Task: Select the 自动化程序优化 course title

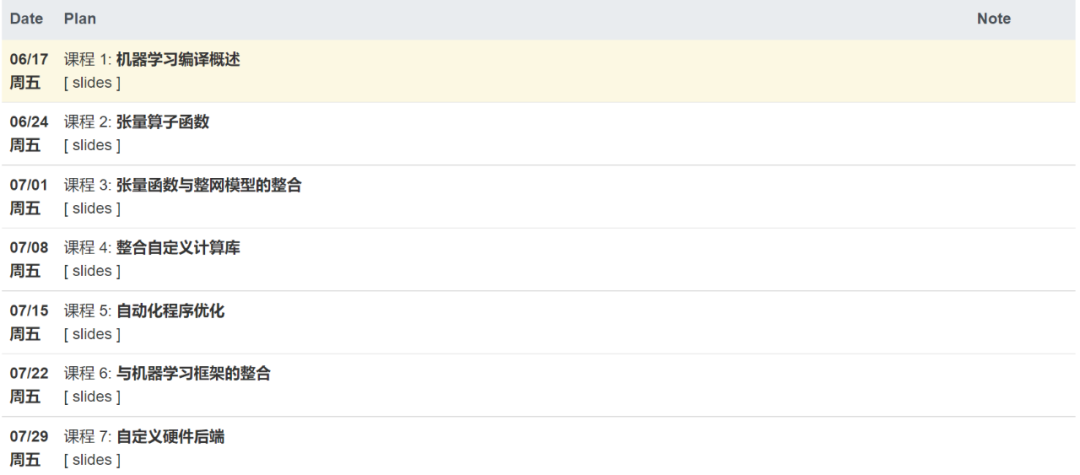Action: [170, 311]
